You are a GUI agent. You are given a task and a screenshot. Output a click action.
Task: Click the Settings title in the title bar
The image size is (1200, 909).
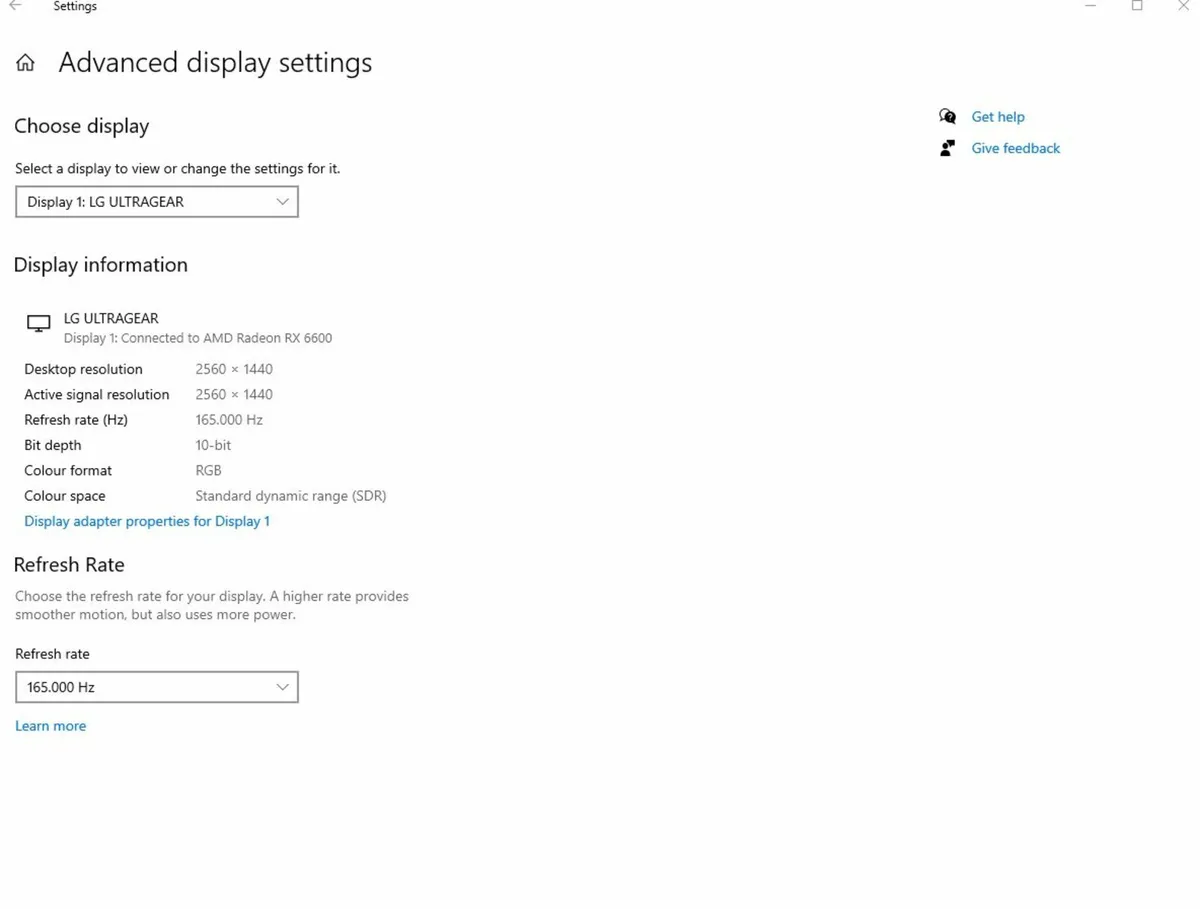click(75, 6)
